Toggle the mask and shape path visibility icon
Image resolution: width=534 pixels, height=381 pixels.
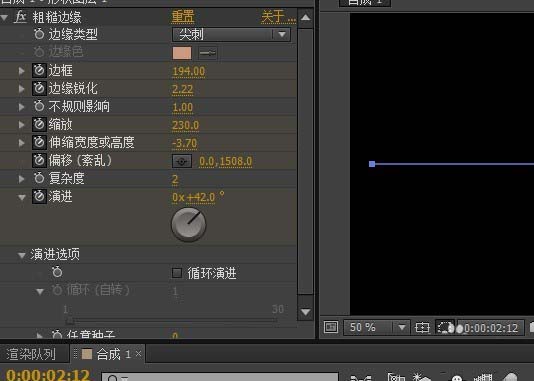click(444, 328)
